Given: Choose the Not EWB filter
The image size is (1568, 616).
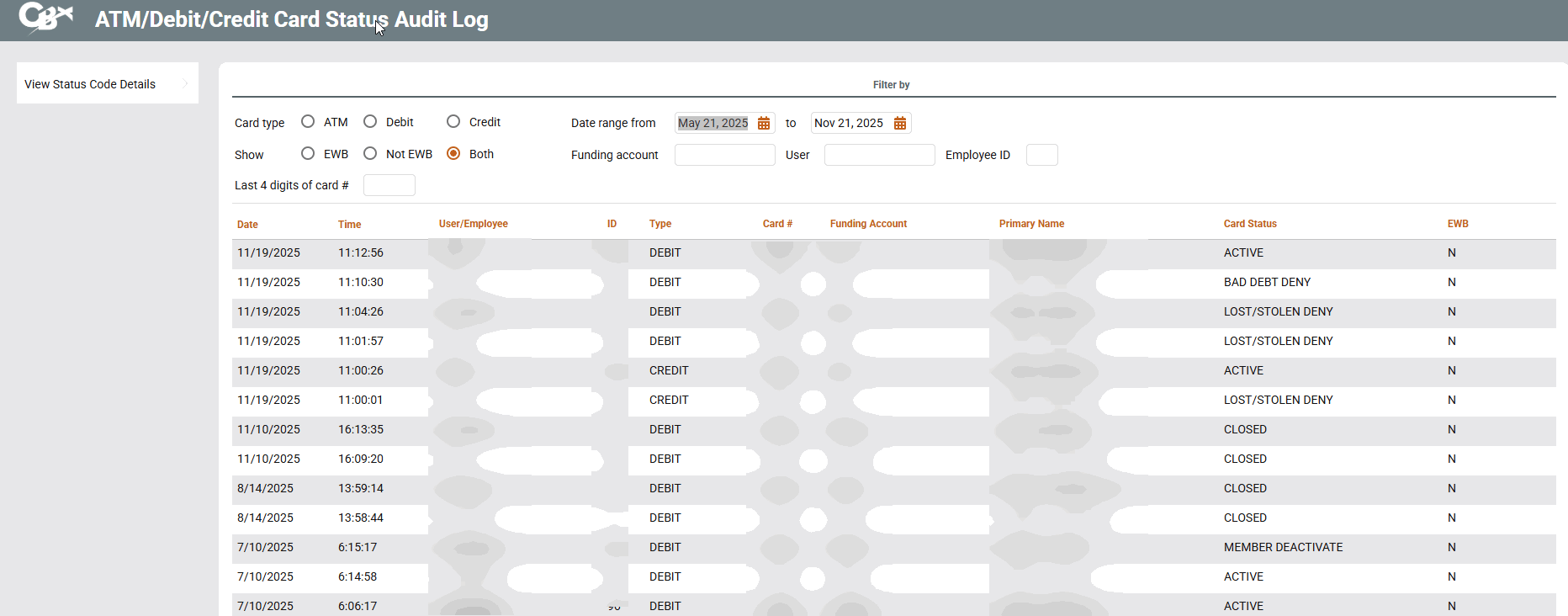Looking at the screenshot, I should tap(370, 154).
